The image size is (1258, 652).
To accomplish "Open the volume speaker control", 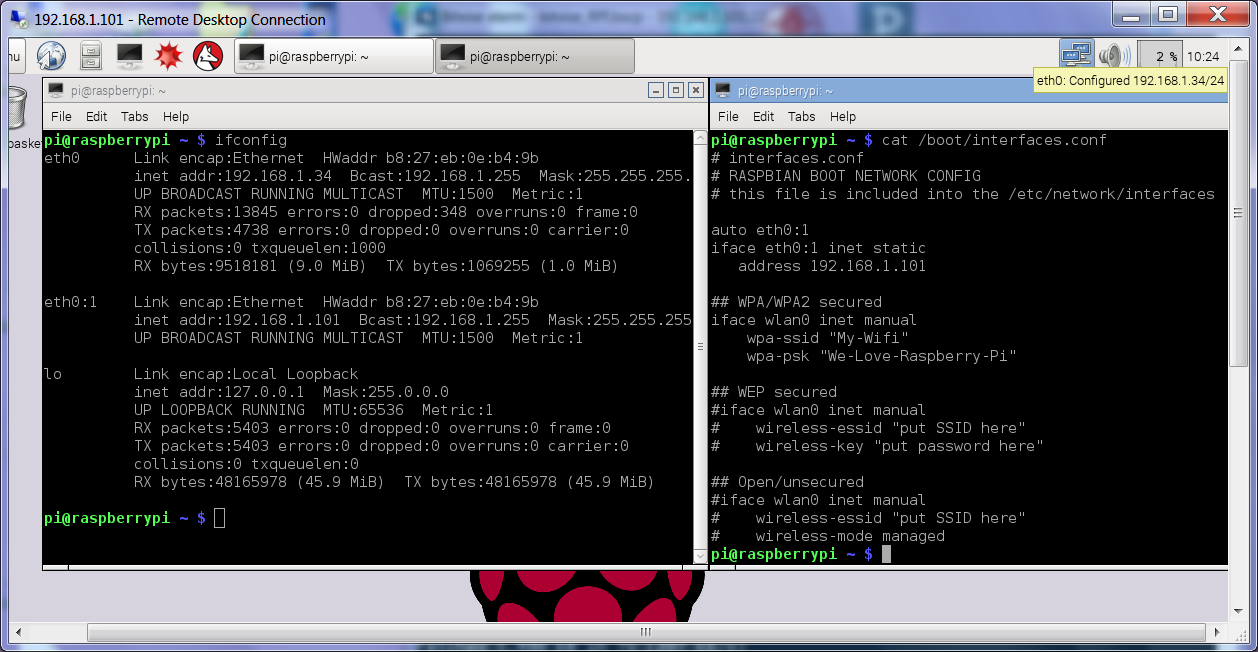I will coord(1113,56).
